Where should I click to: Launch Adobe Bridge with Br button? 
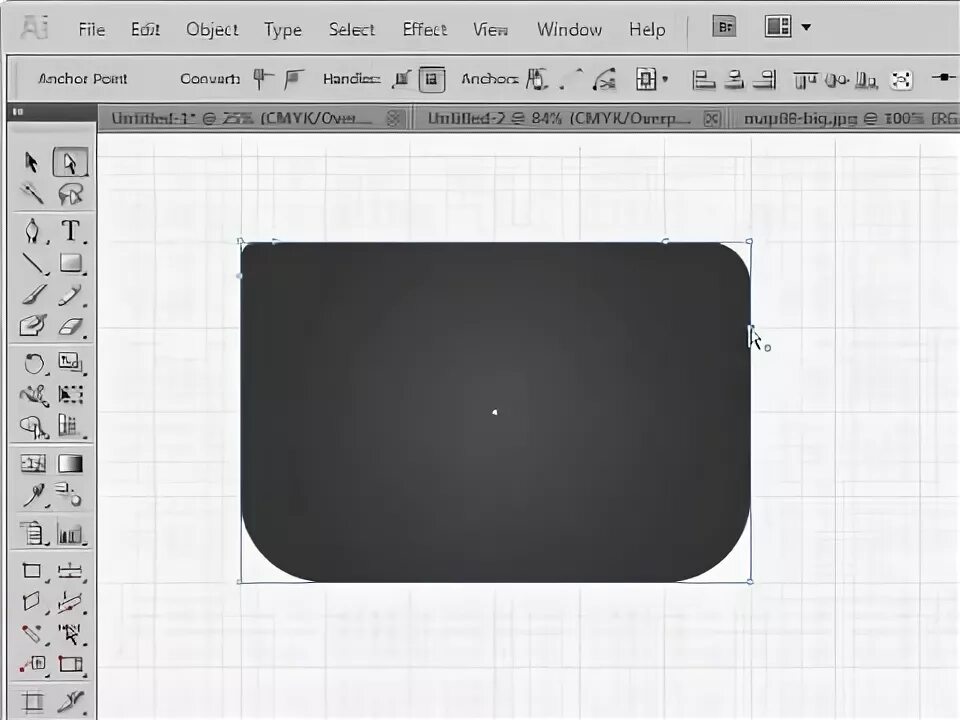724,26
